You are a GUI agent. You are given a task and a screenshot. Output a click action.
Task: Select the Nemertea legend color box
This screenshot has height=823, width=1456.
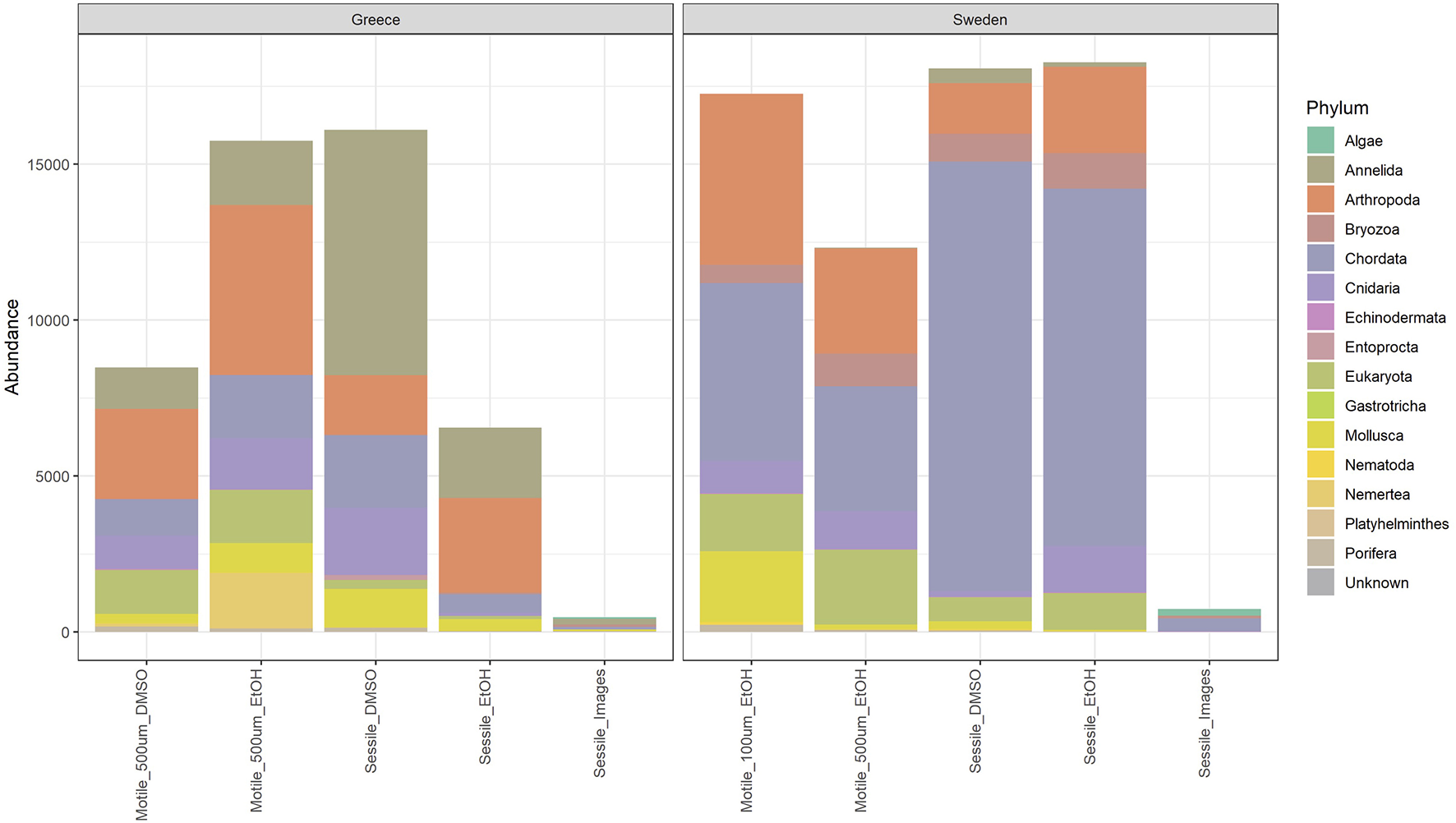click(x=1320, y=494)
